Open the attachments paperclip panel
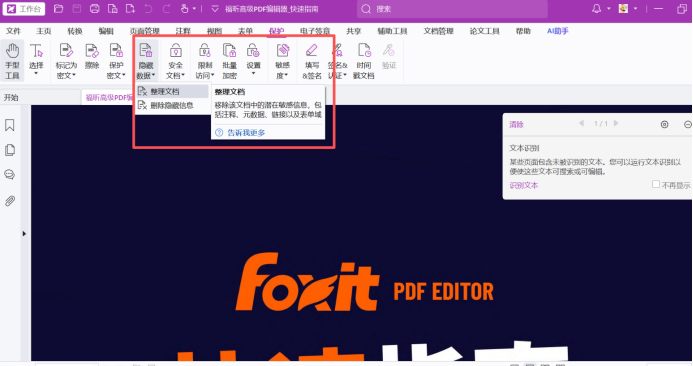The width and height of the screenshot is (693, 366). [x=10, y=201]
